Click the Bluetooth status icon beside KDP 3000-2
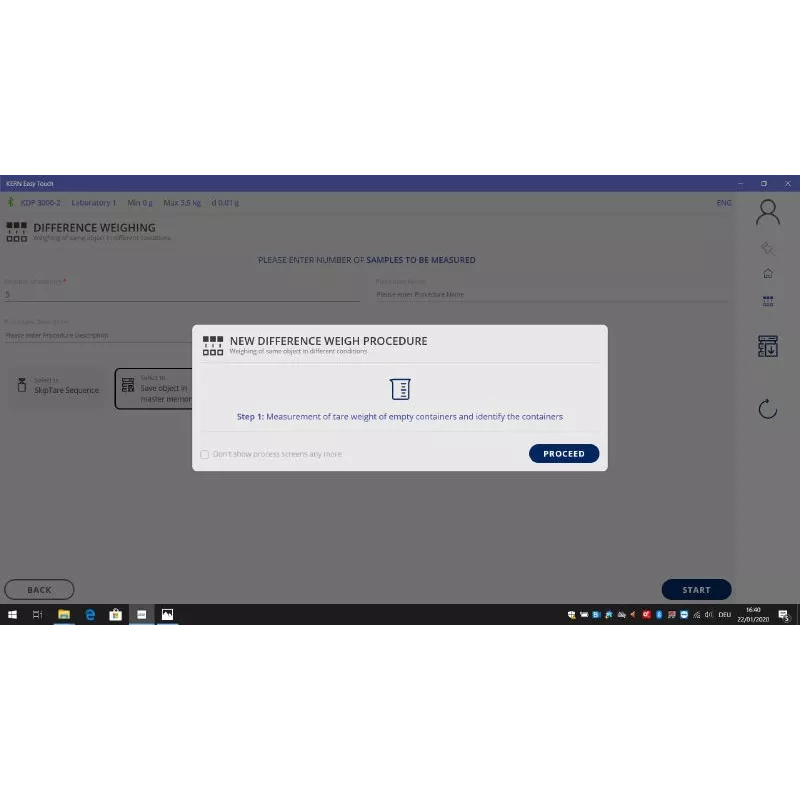This screenshot has height=800, width=800. coord(11,203)
